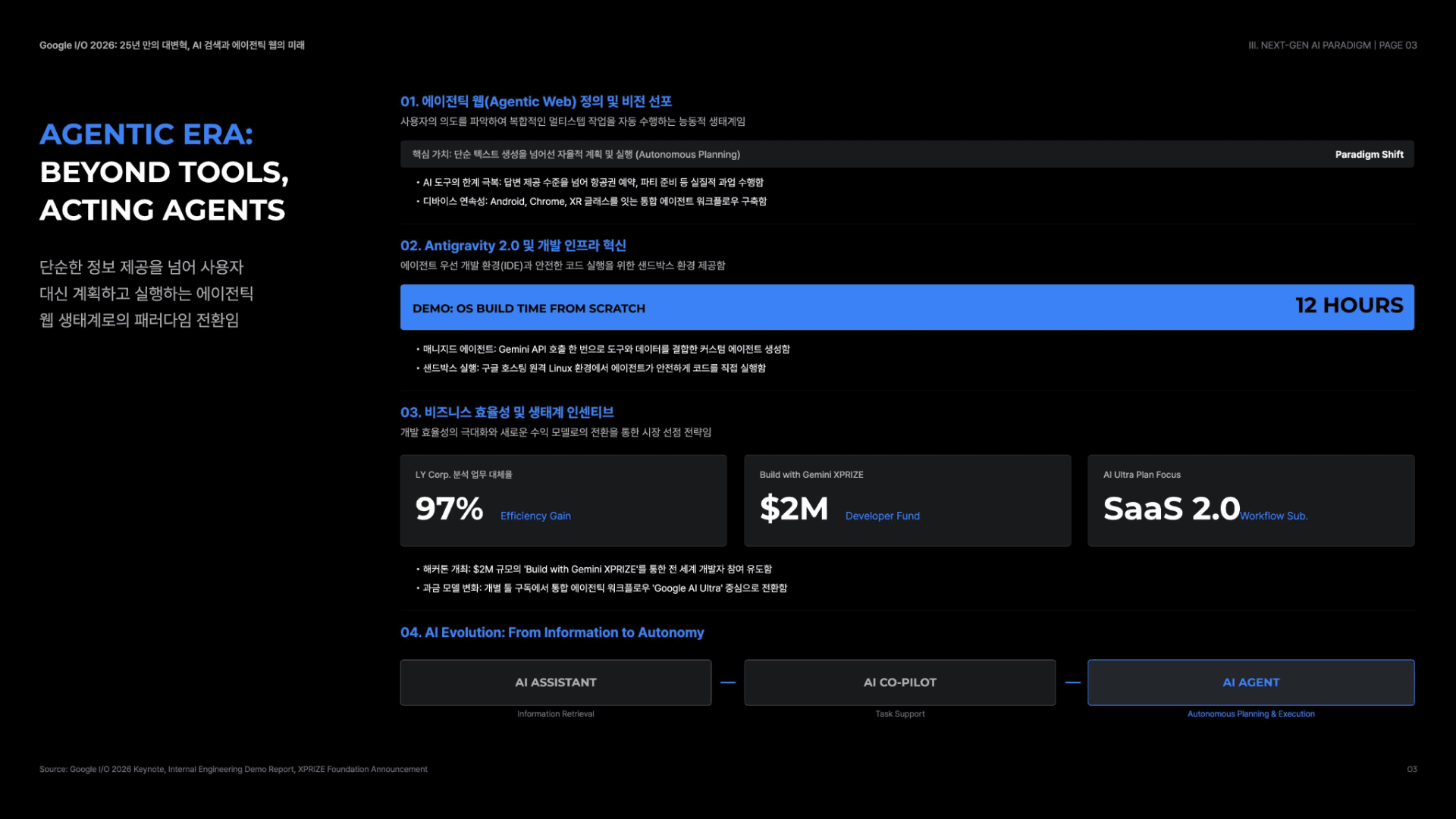The image size is (1456, 819).
Task: Select the AI CO-PILOT stage box
Action: coord(899,682)
